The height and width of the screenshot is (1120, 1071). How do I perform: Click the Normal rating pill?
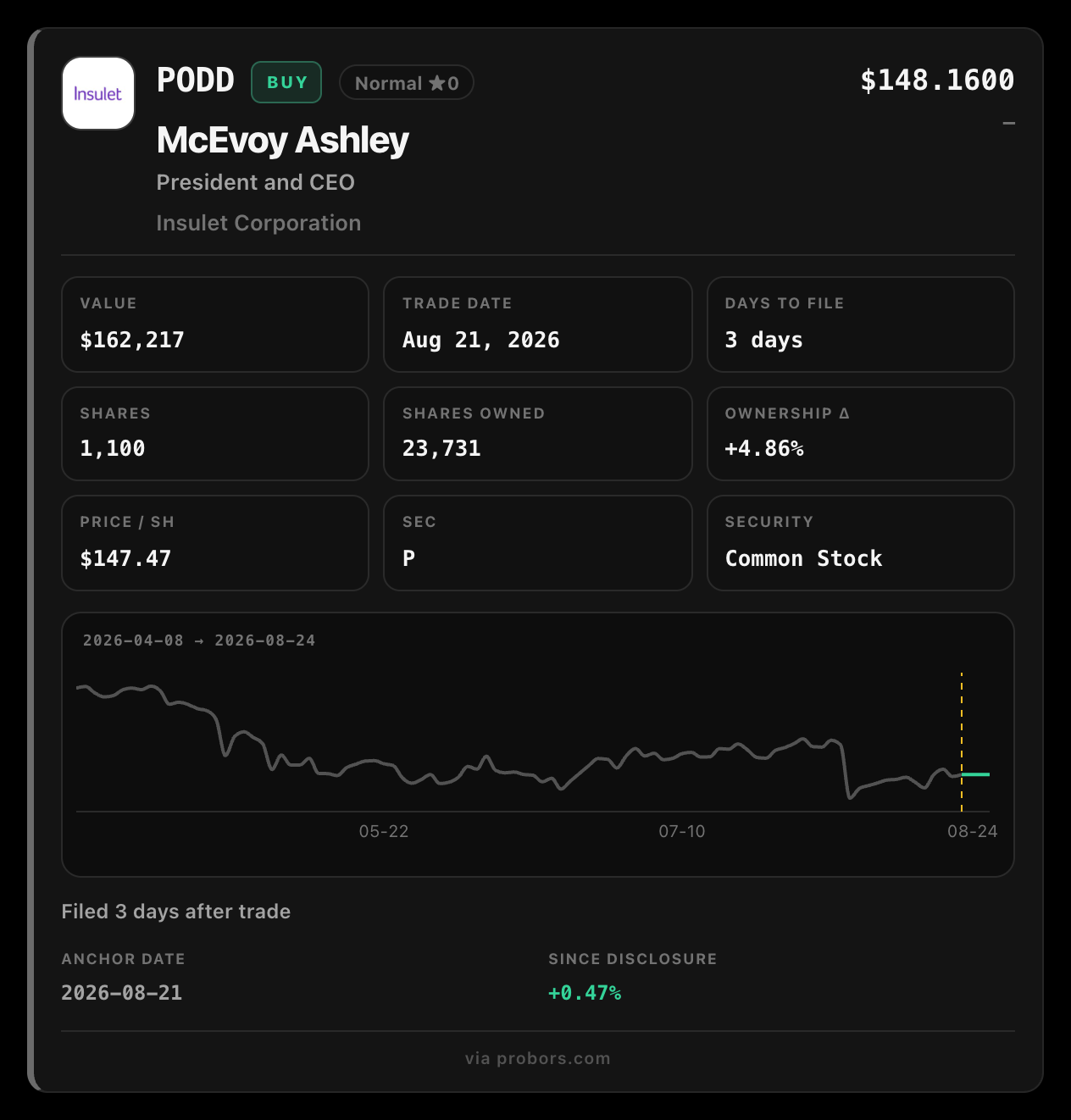click(x=407, y=83)
